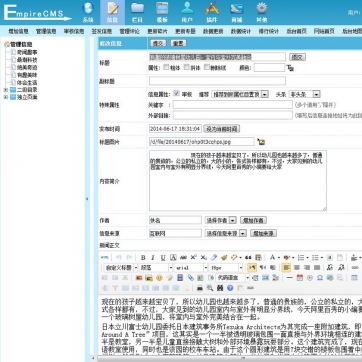Image resolution: width=362 pixels, height=362 pixels.
Task: Uncheck the 审核 reviewed checkbox
Action: (x=177, y=93)
